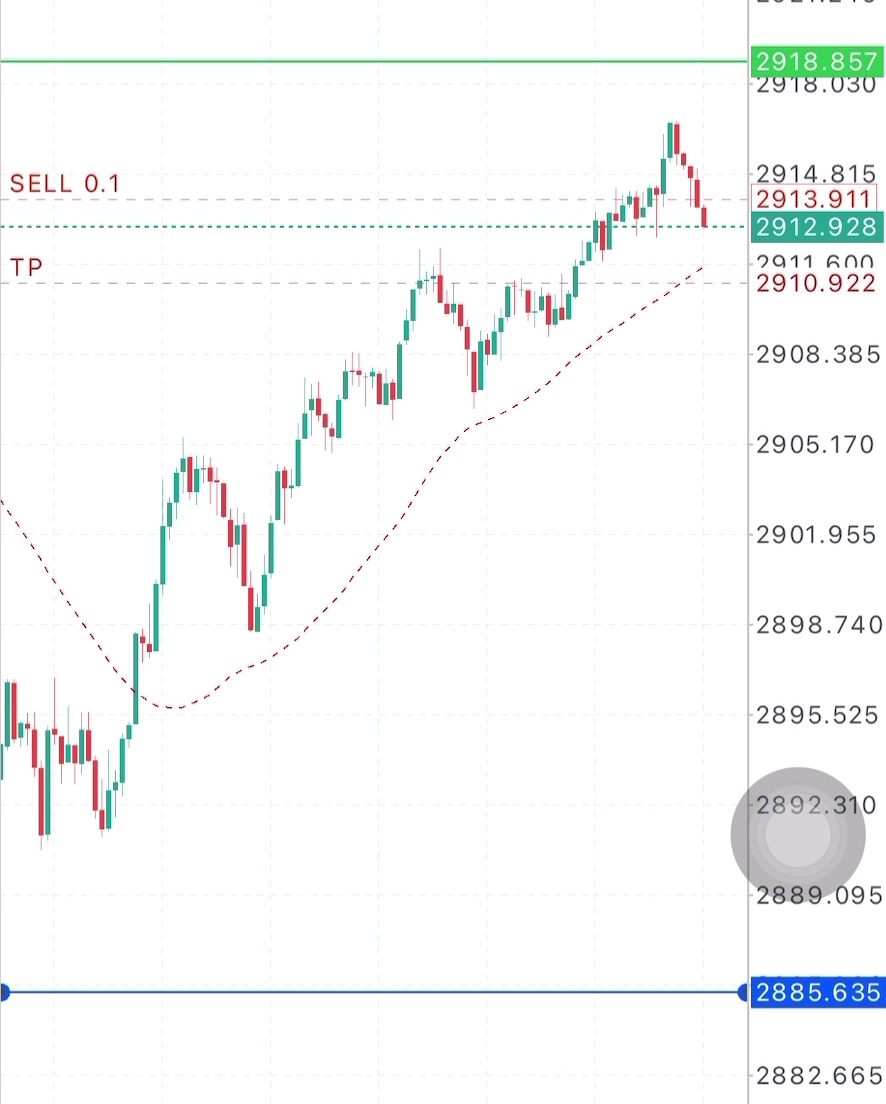The height and width of the screenshot is (1104, 886).
Task: Click the 2895.525 price axis label
Action: pos(817,715)
